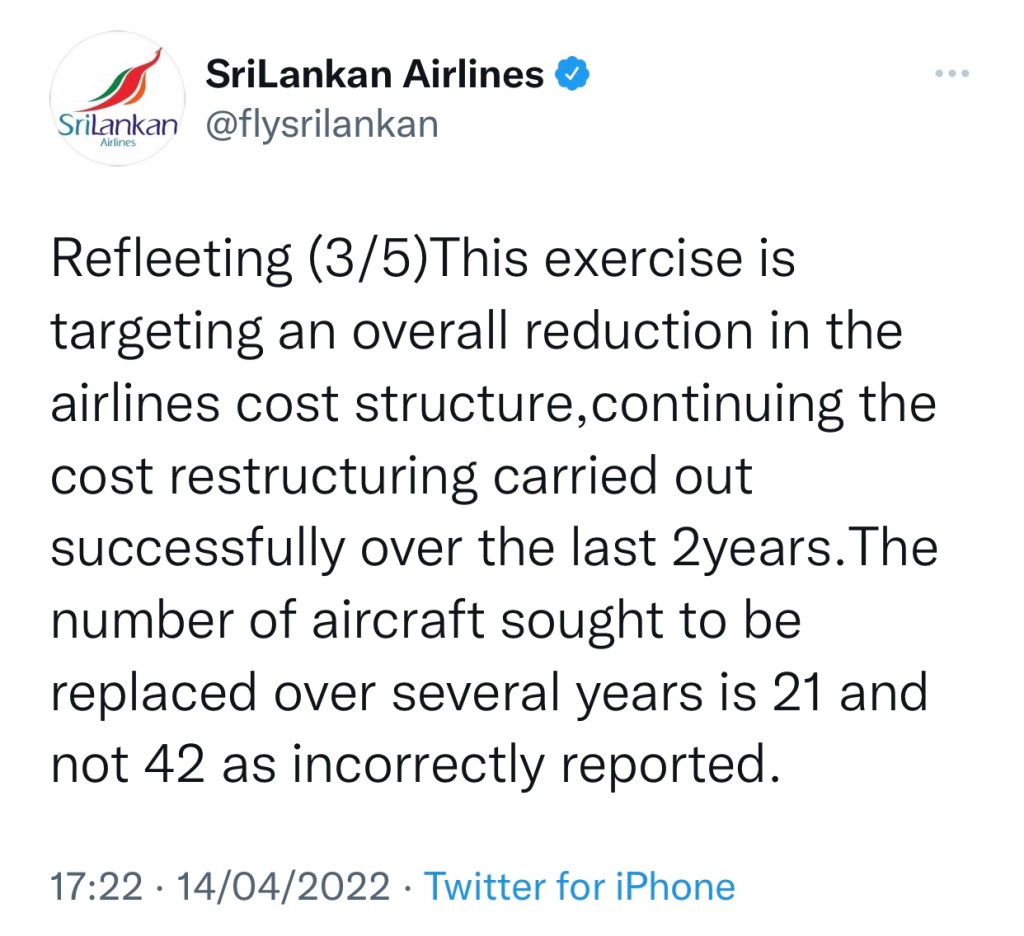Image resolution: width=1024 pixels, height=936 pixels.
Task: Click the SriLankan Airlines display name
Action: click(375, 73)
